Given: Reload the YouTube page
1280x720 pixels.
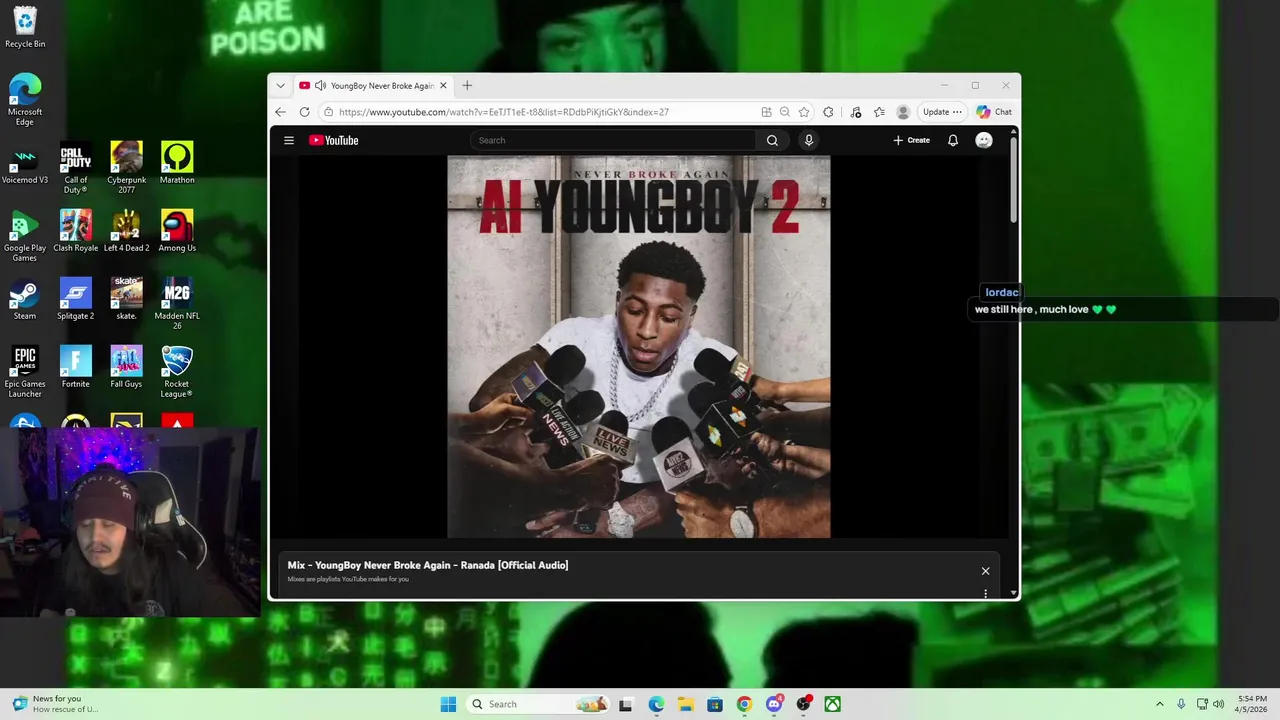Looking at the screenshot, I should [304, 112].
